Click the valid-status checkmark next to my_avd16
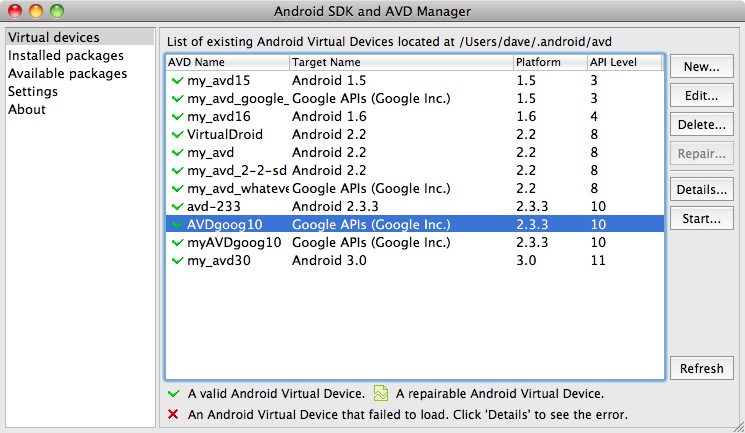The image size is (745, 433). (177, 117)
